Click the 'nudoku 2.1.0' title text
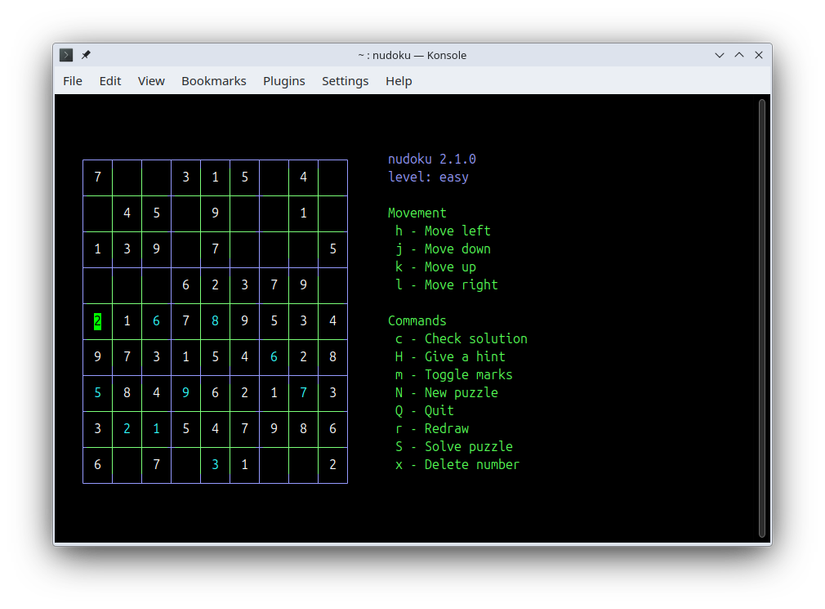Screen dimensions: 825x609 [430, 158]
